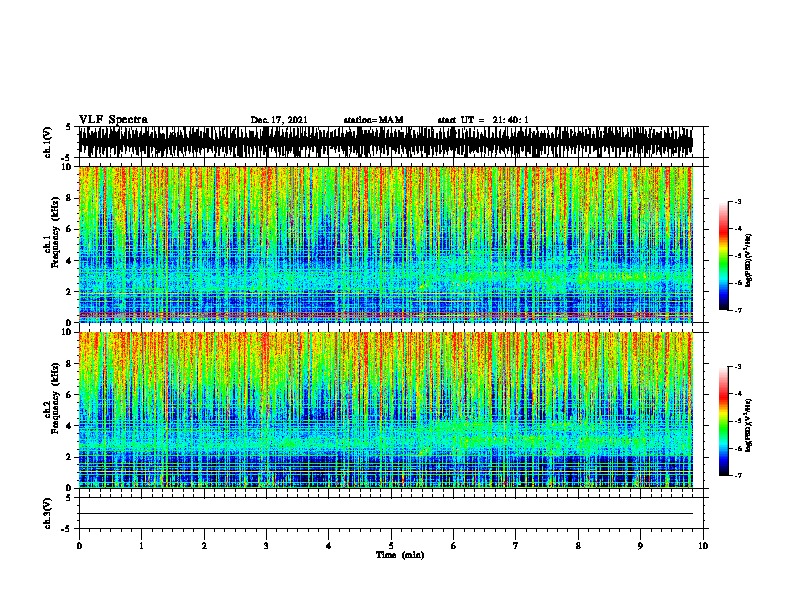Click the ch.2 color scale bar
The width and height of the screenshot is (792, 612).
click(x=724, y=421)
